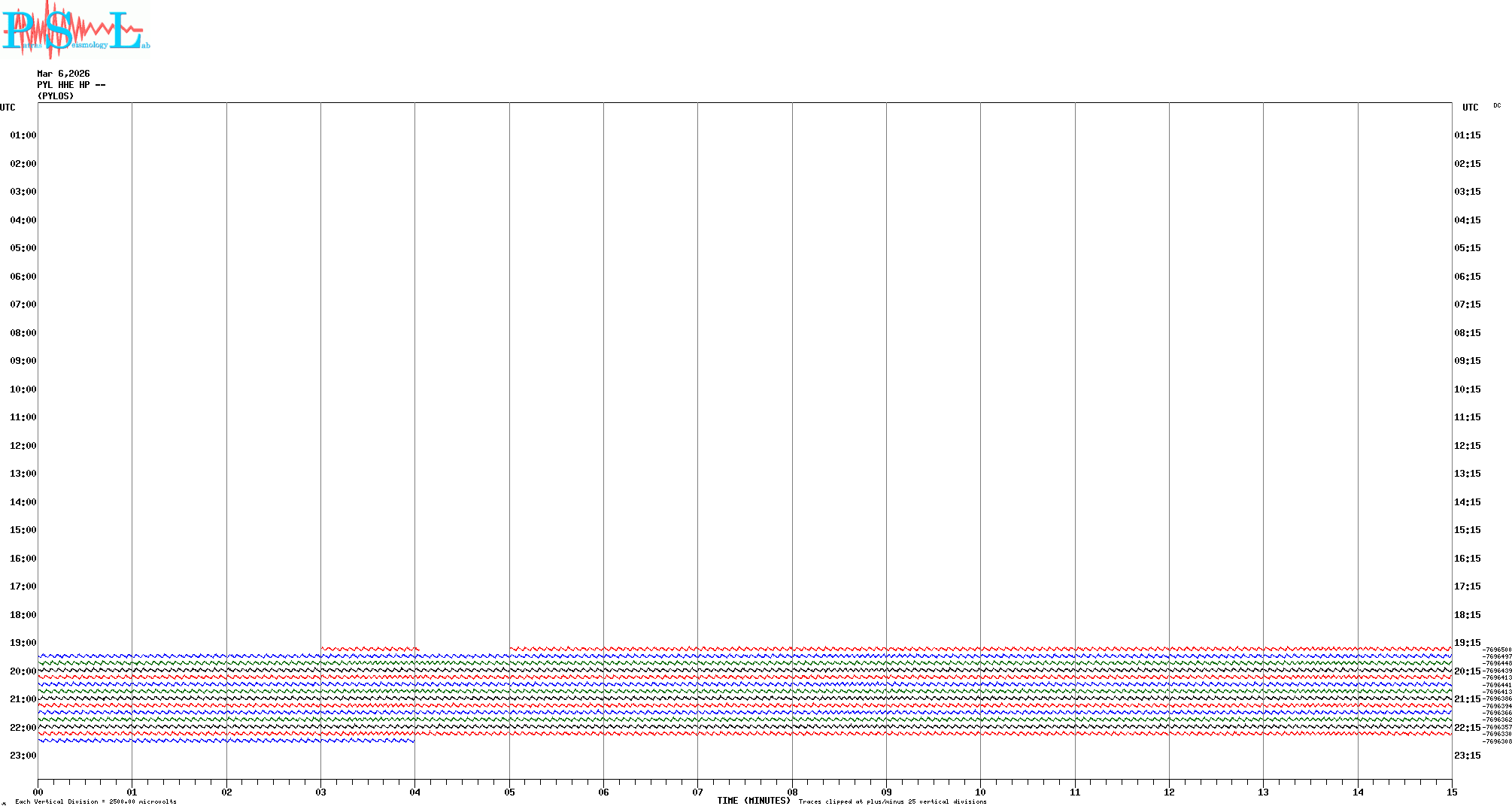Click the 23:00 UTC row label on left
Viewport: 1512px width, 812px height.
coord(23,756)
